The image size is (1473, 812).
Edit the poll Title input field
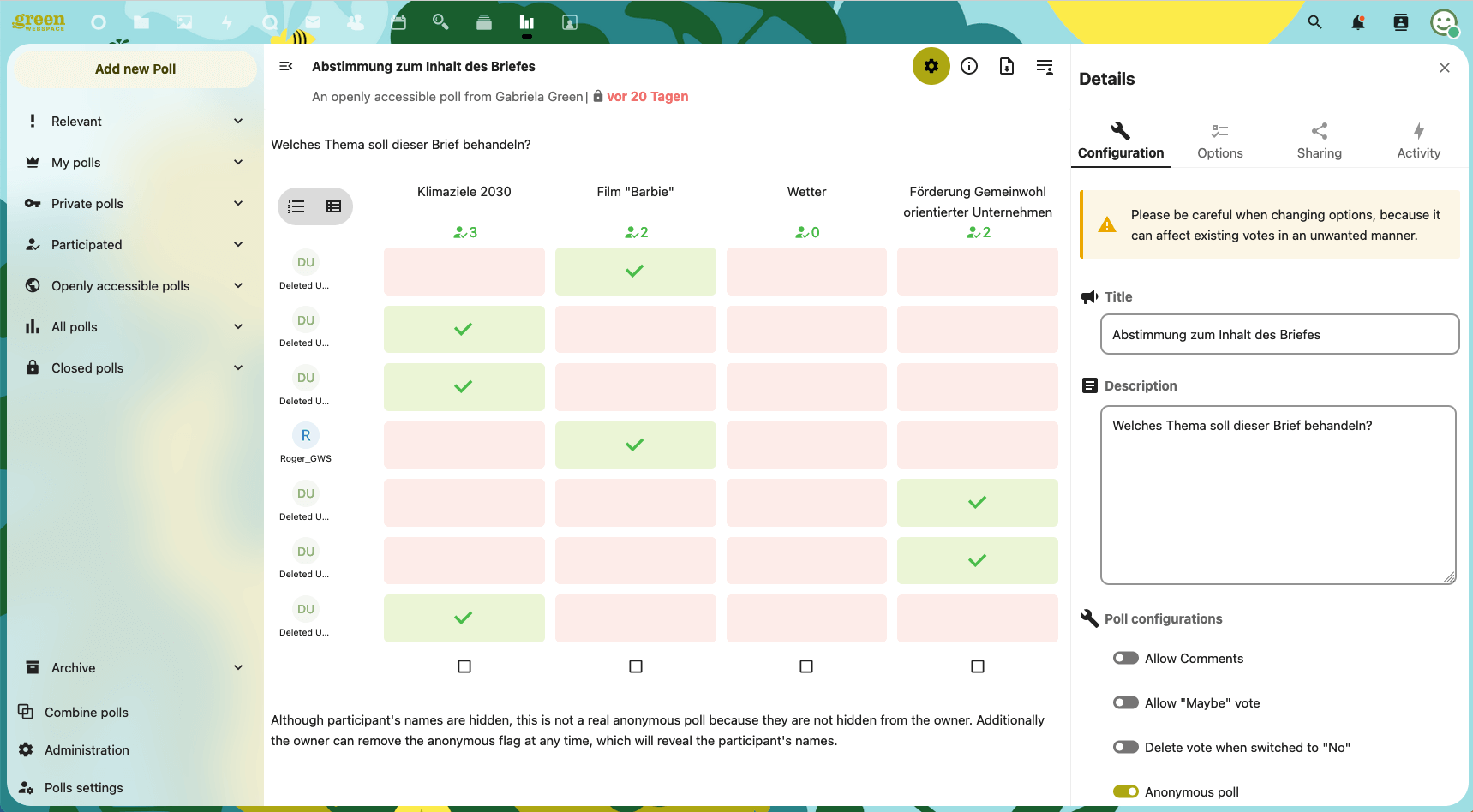[1279, 334]
